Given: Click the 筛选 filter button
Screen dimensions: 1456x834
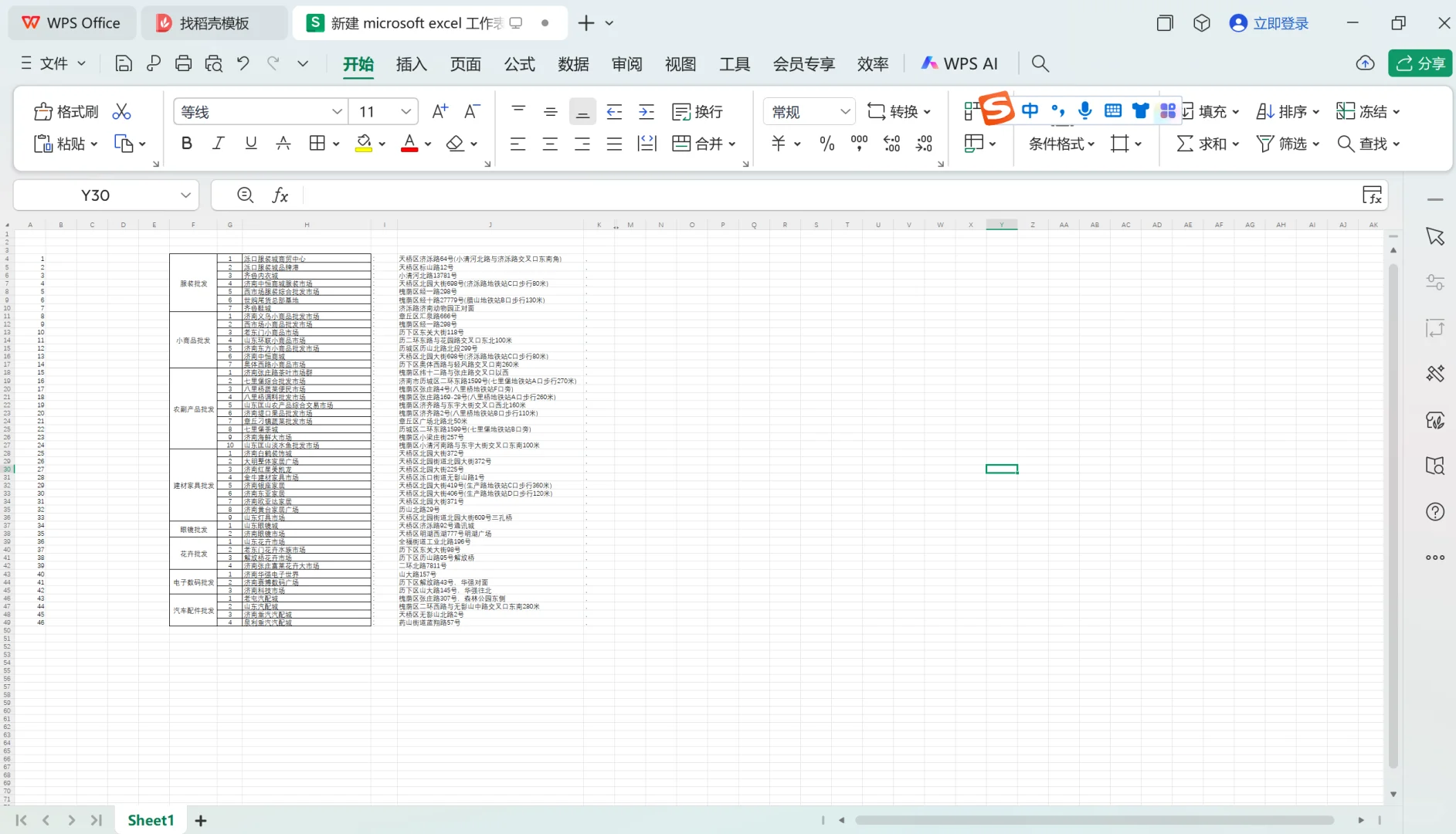Looking at the screenshot, I should point(1288,144).
